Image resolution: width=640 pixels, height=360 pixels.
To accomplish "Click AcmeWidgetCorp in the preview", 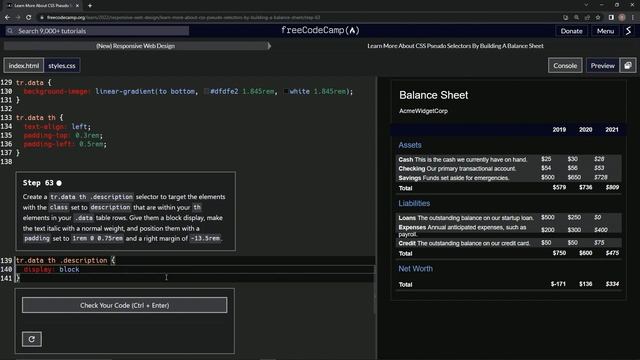I will pos(423,111).
